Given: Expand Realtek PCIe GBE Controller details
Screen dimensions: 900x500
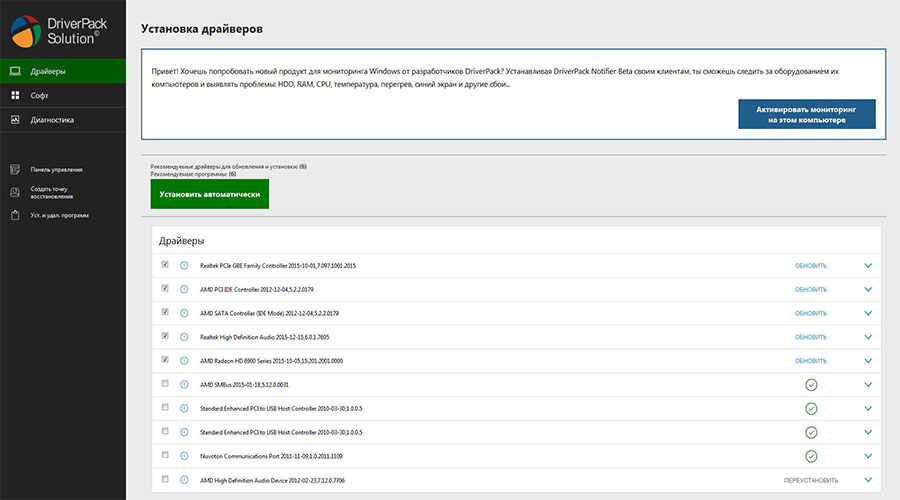Looking at the screenshot, I should [x=868, y=266].
